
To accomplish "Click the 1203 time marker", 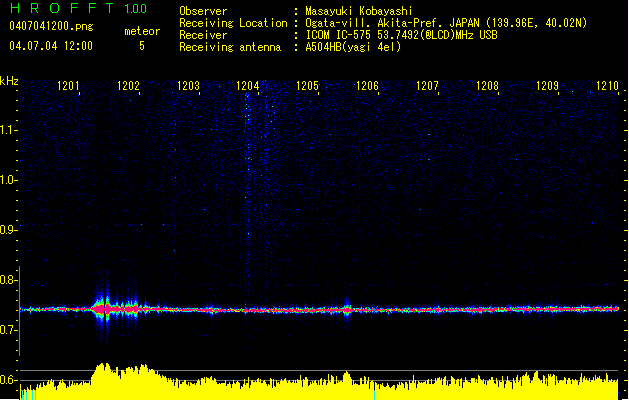I will pyautogui.click(x=188, y=86).
